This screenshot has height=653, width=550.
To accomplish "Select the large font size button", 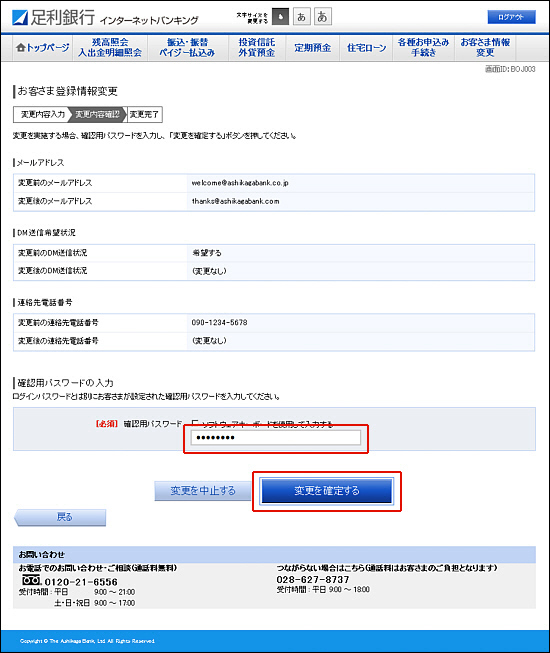I will click(323, 17).
